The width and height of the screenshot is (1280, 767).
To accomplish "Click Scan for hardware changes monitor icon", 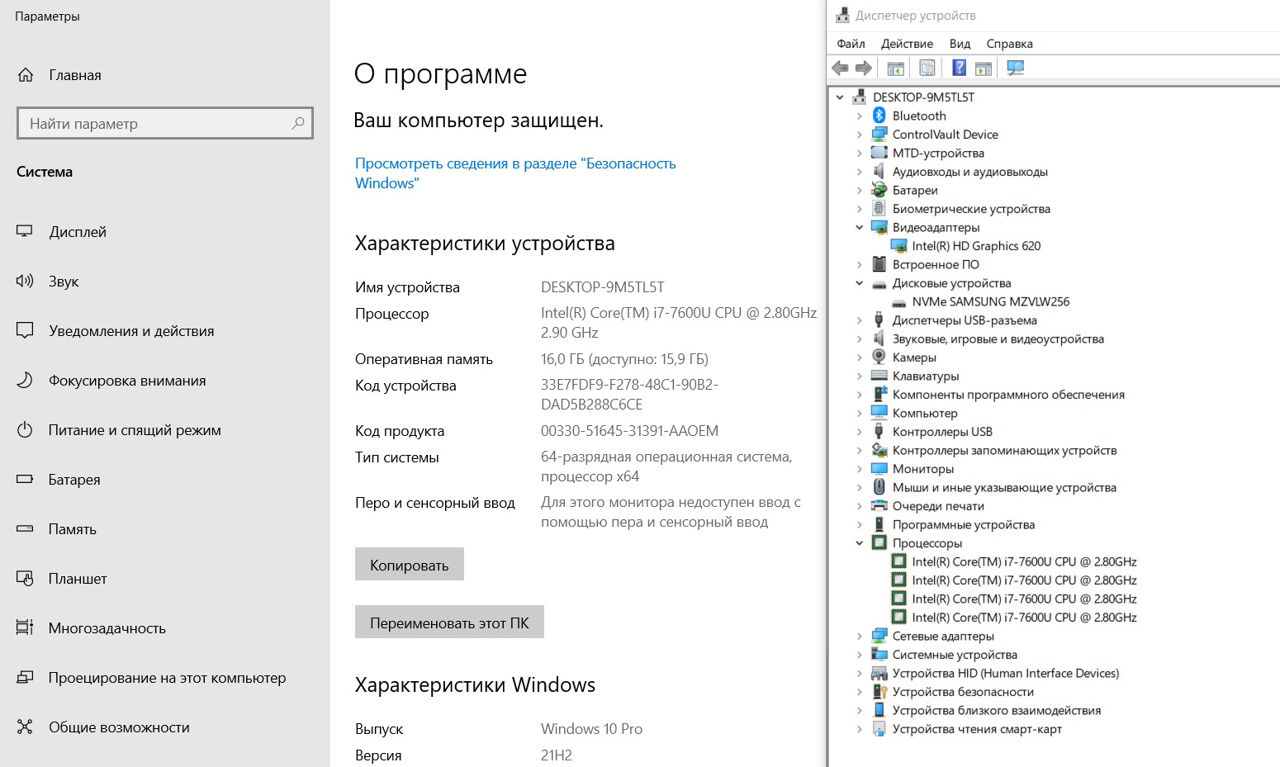I will point(1016,68).
